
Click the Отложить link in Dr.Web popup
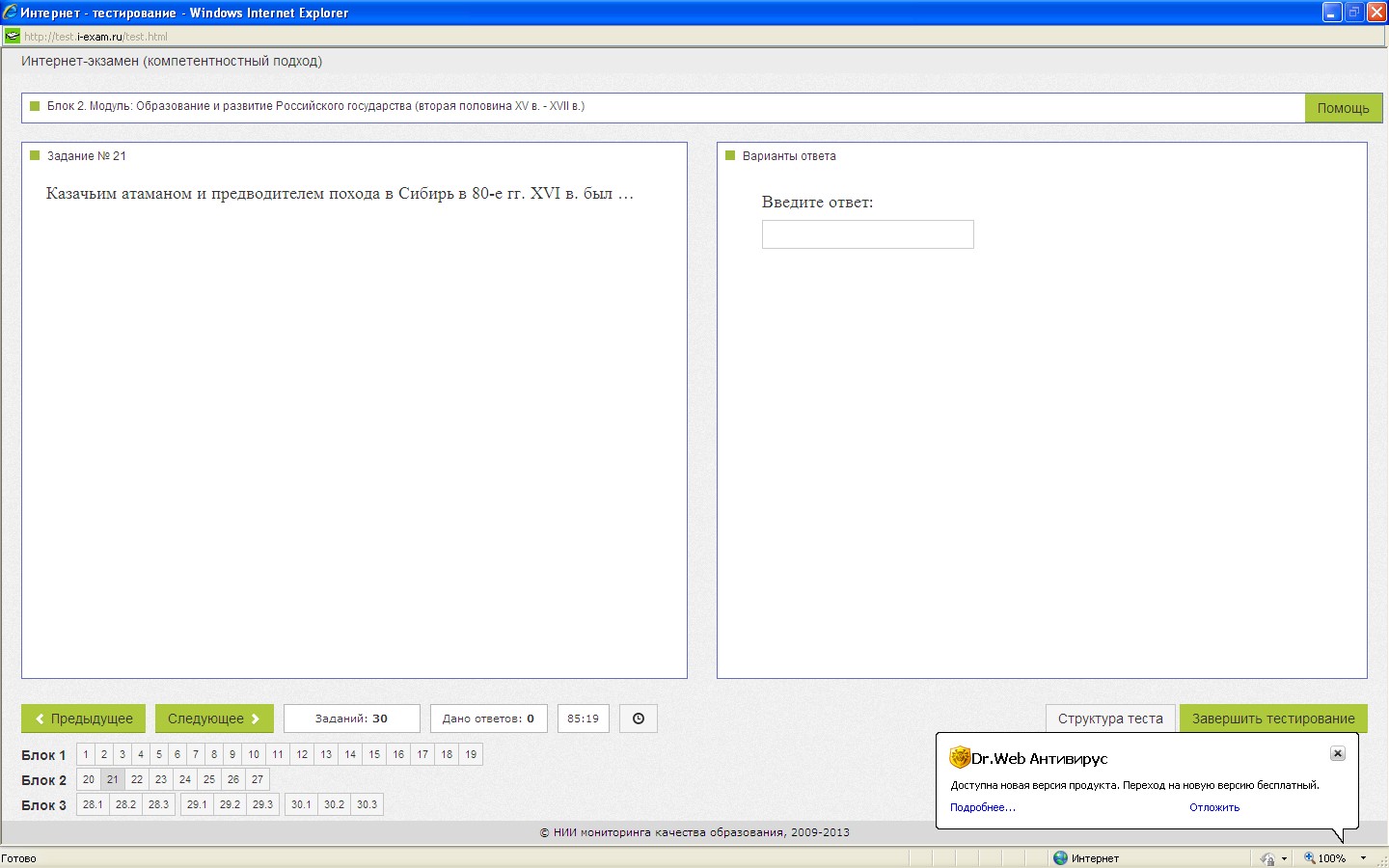1214,807
